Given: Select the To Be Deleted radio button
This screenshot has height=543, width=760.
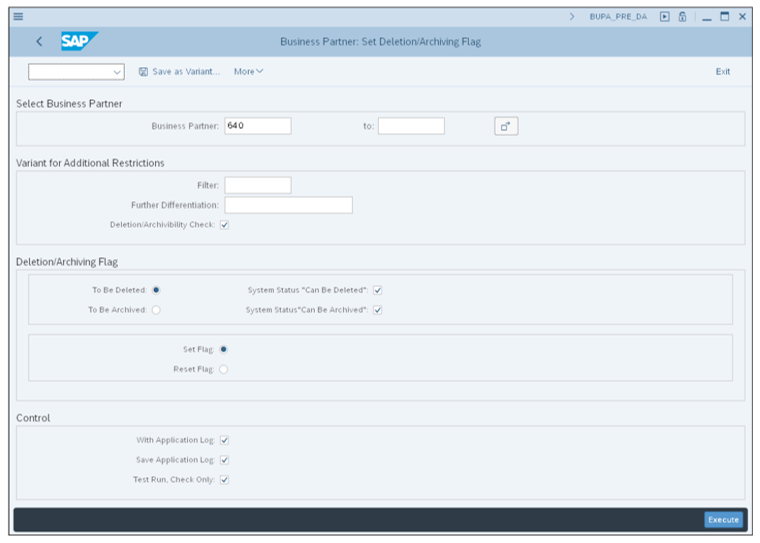Looking at the screenshot, I should (156, 290).
